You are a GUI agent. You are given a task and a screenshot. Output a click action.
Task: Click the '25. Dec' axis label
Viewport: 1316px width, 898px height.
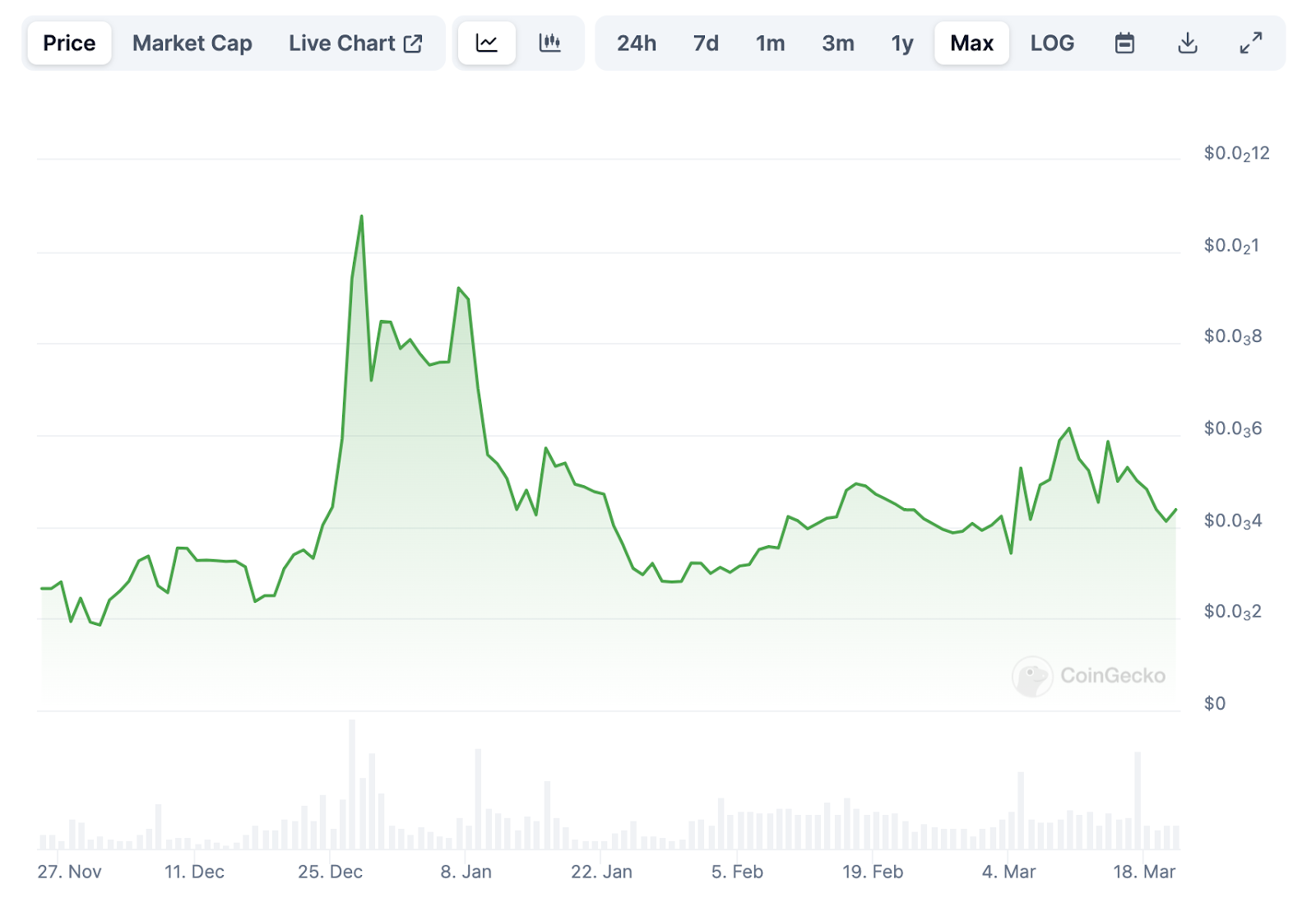click(330, 872)
